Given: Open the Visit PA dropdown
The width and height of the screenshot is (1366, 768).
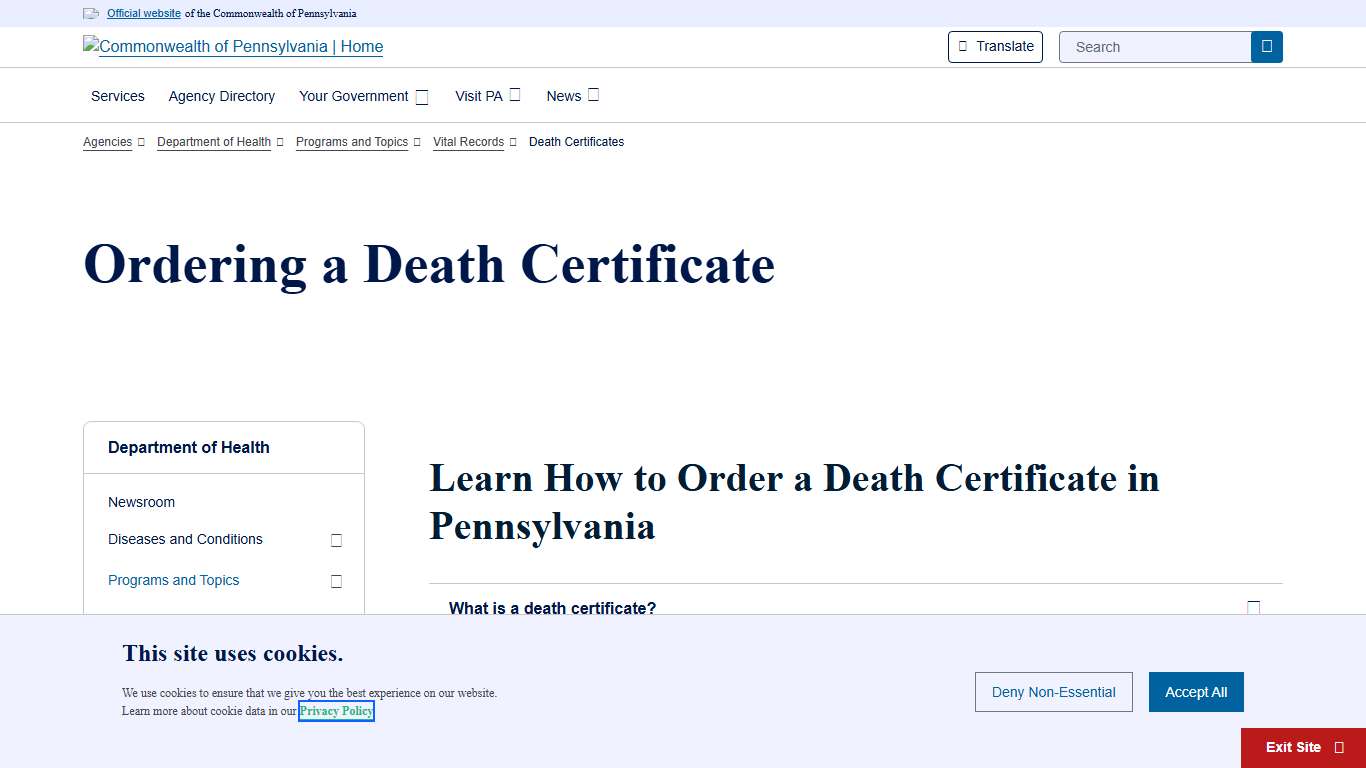Looking at the screenshot, I should coord(514,94).
